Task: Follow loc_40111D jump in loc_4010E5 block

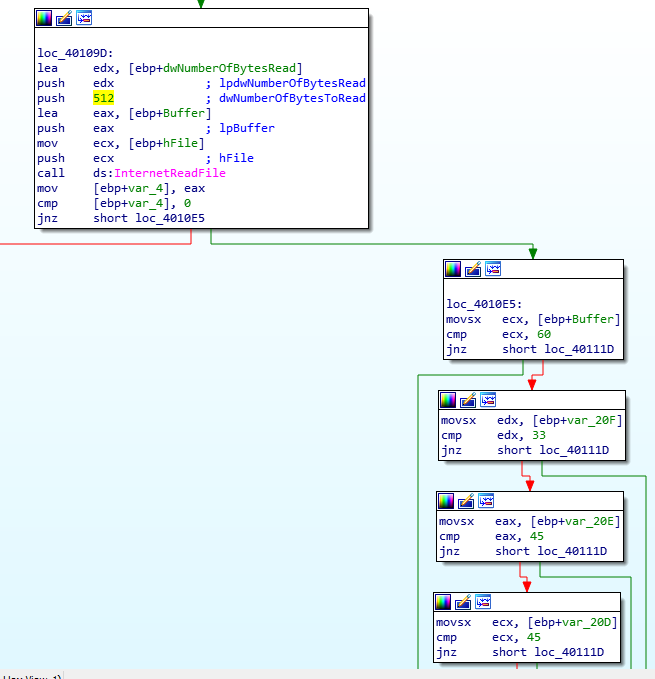Action: click(579, 349)
